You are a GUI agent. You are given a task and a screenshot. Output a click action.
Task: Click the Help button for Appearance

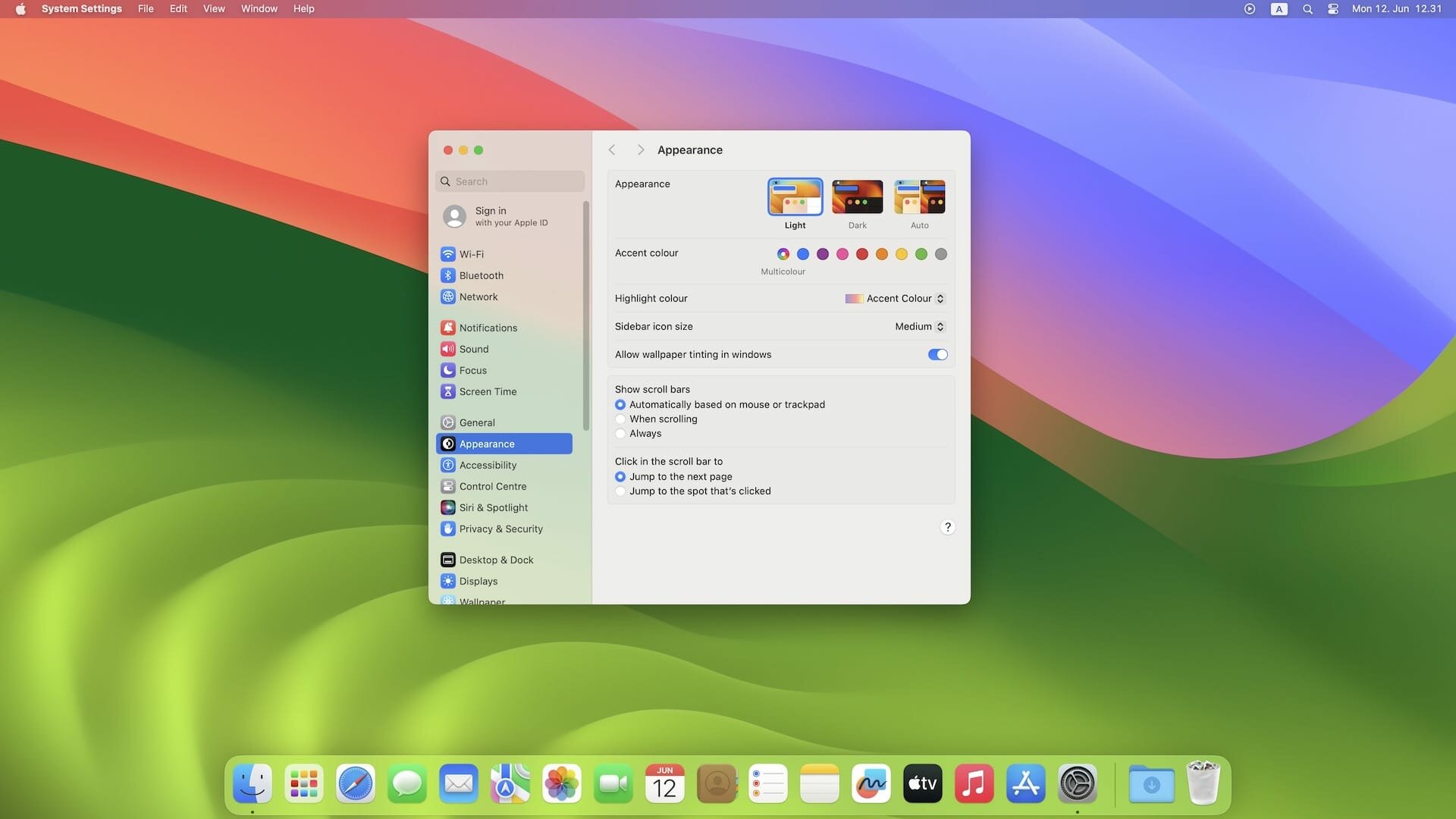click(948, 527)
